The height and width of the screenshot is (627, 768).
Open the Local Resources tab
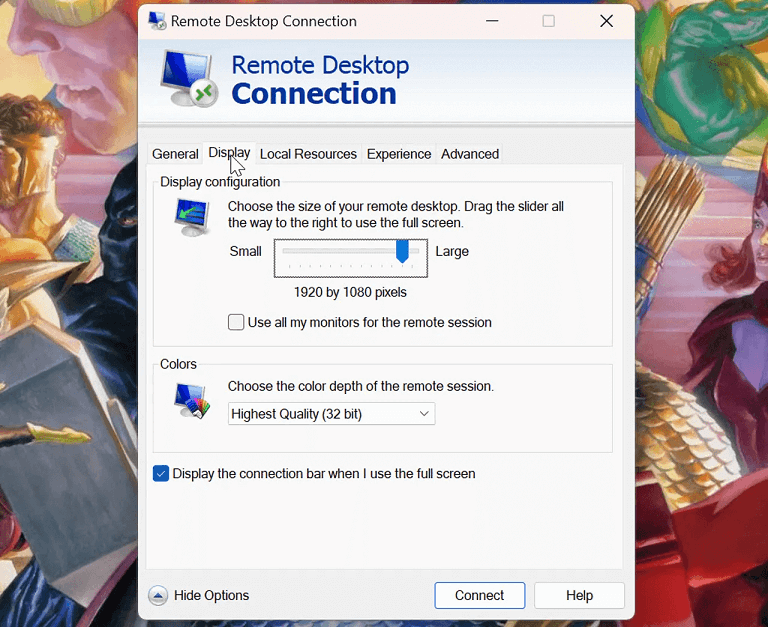(308, 154)
